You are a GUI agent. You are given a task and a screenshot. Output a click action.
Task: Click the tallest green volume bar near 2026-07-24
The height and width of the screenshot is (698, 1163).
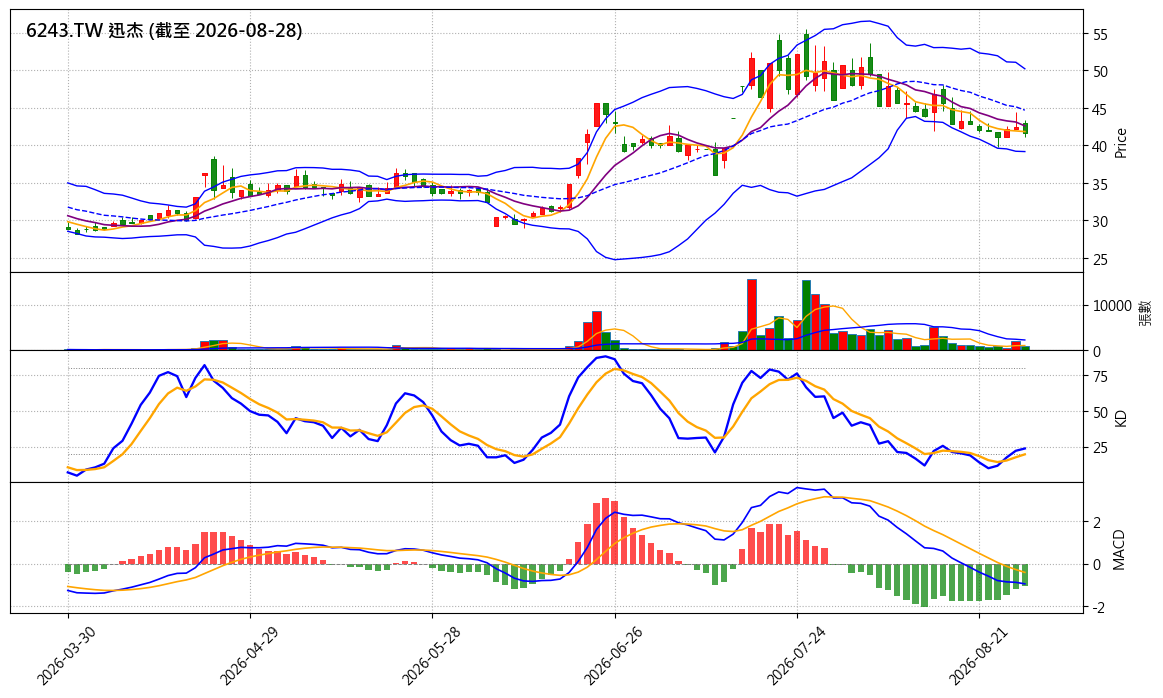[x=806, y=315]
